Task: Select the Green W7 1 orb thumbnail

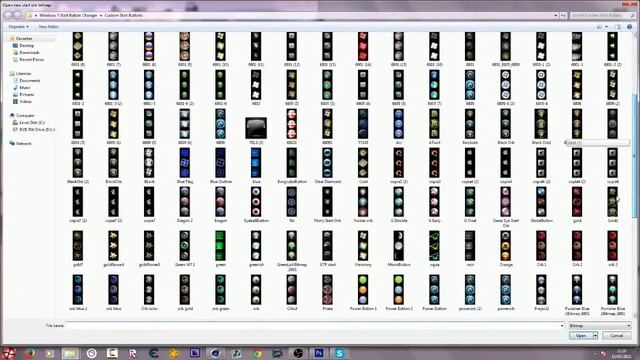Action: [184, 246]
